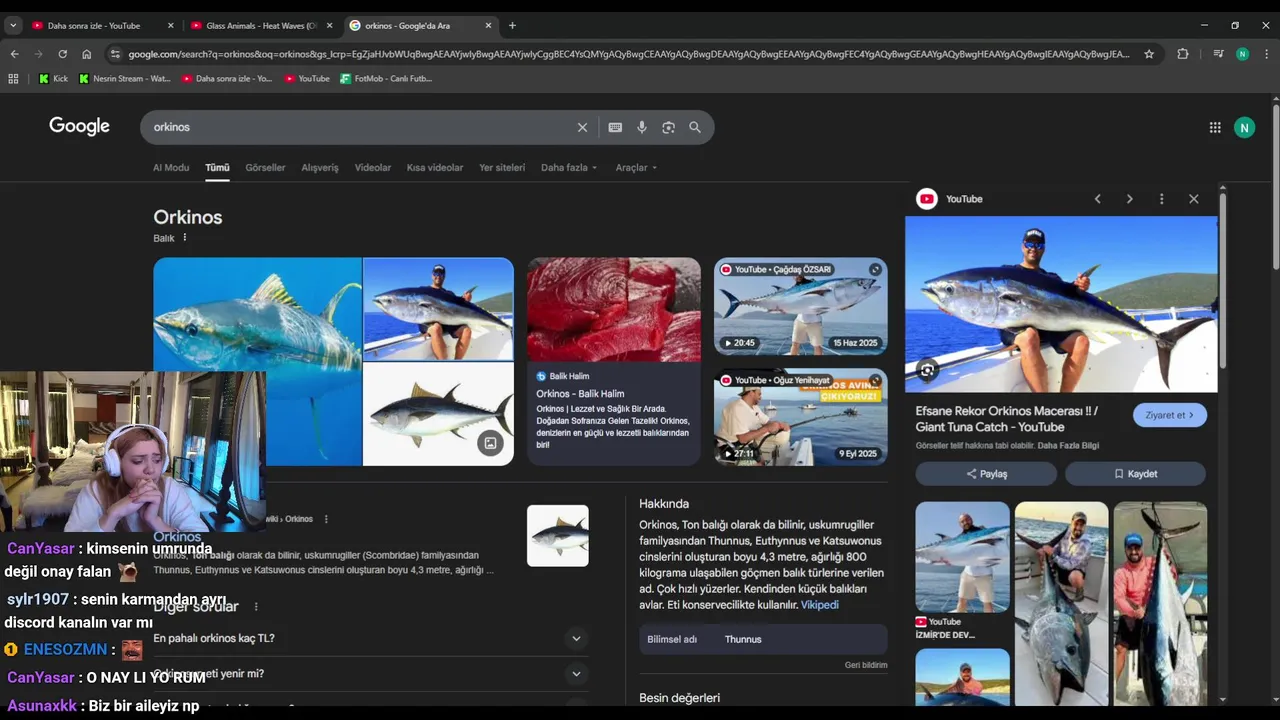
Task: Open the image preview panel's three-dot options
Action: pos(1161,199)
